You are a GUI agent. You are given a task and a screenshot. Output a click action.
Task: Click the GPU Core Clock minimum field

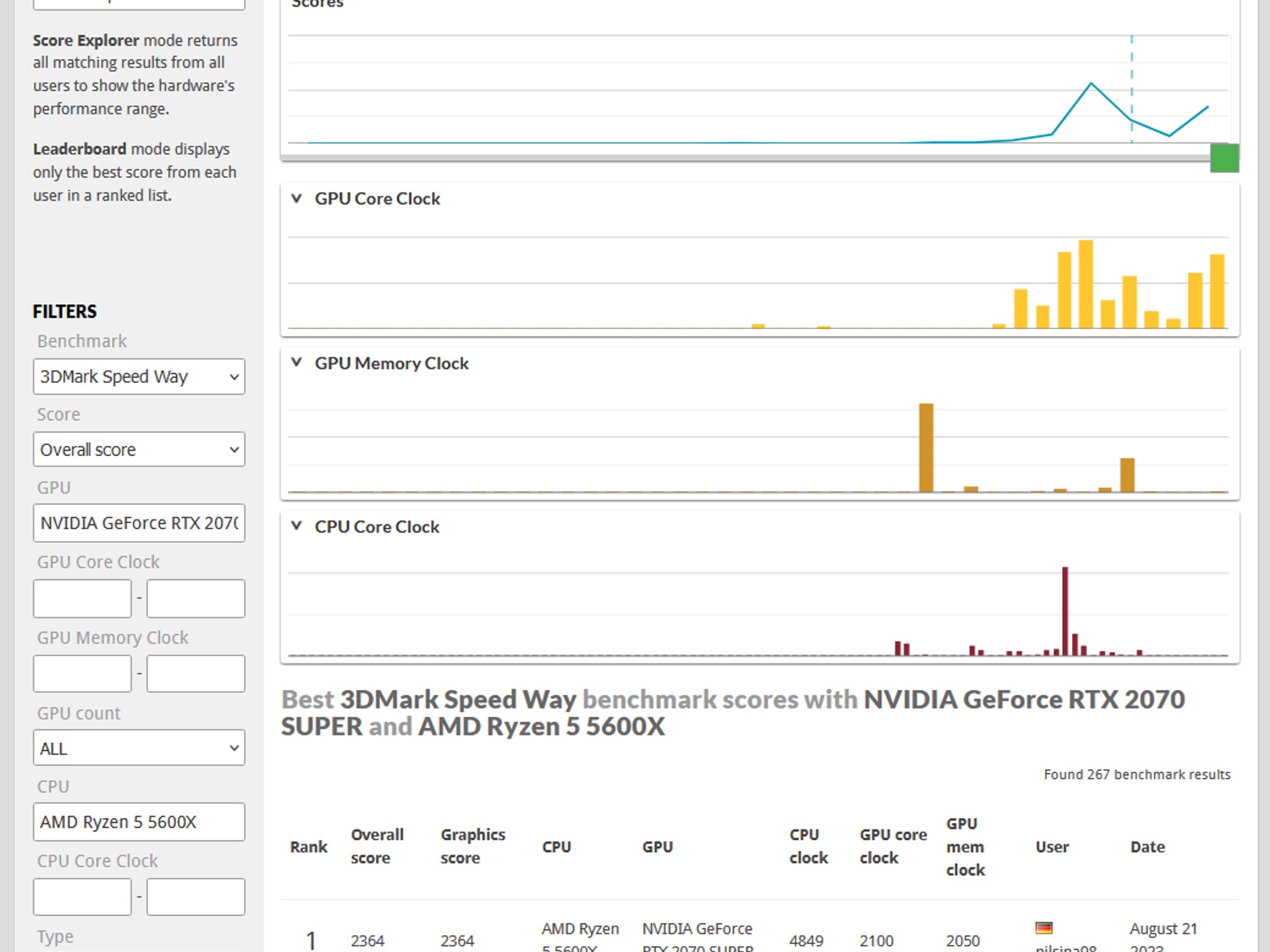coord(82,599)
